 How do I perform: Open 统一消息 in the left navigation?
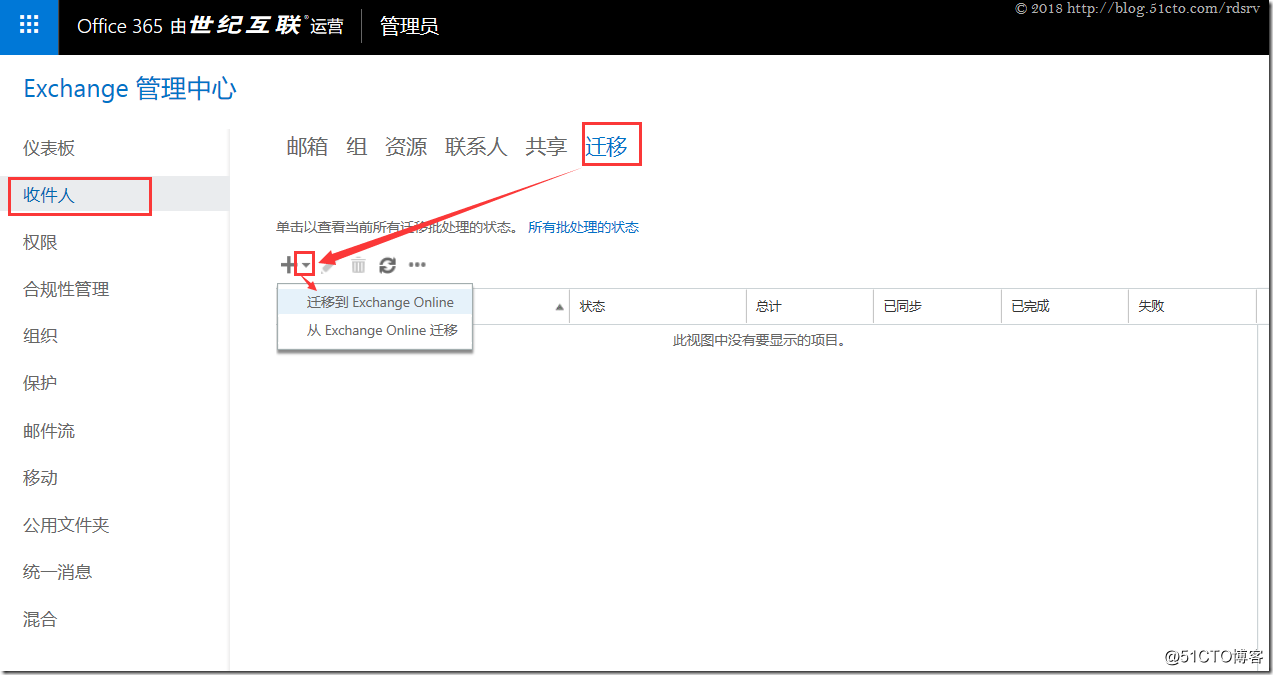58,572
